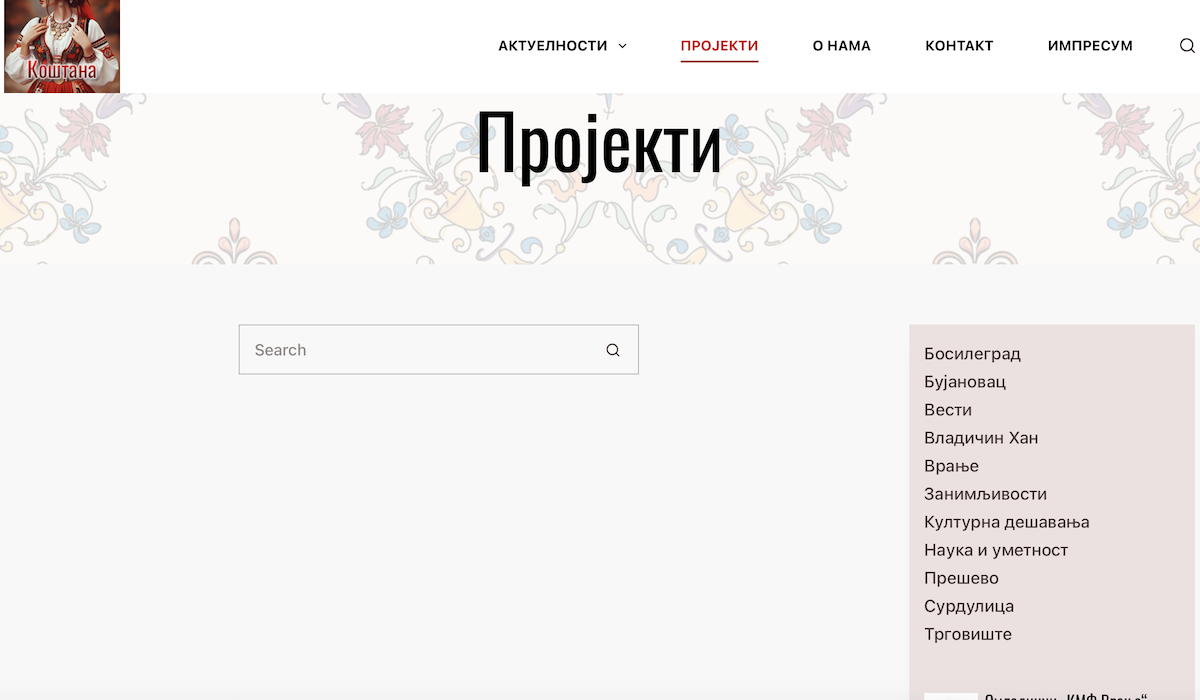The width and height of the screenshot is (1200, 700).
Task: Submit search with the magnifier button
Action: tap(613, 350)
